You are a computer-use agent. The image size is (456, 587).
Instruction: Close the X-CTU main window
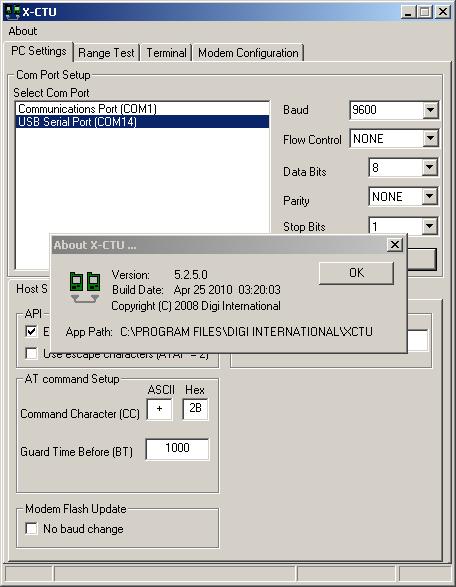443,12
